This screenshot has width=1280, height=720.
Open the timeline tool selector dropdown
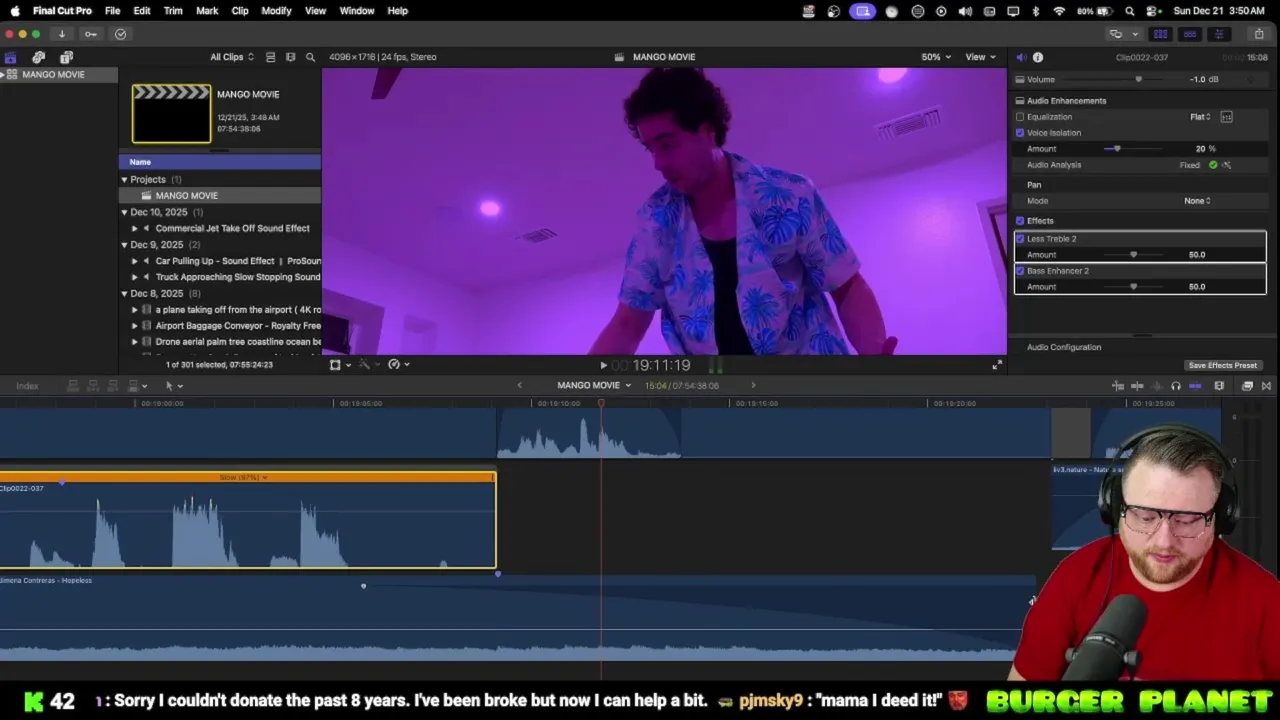click(173, 386)
